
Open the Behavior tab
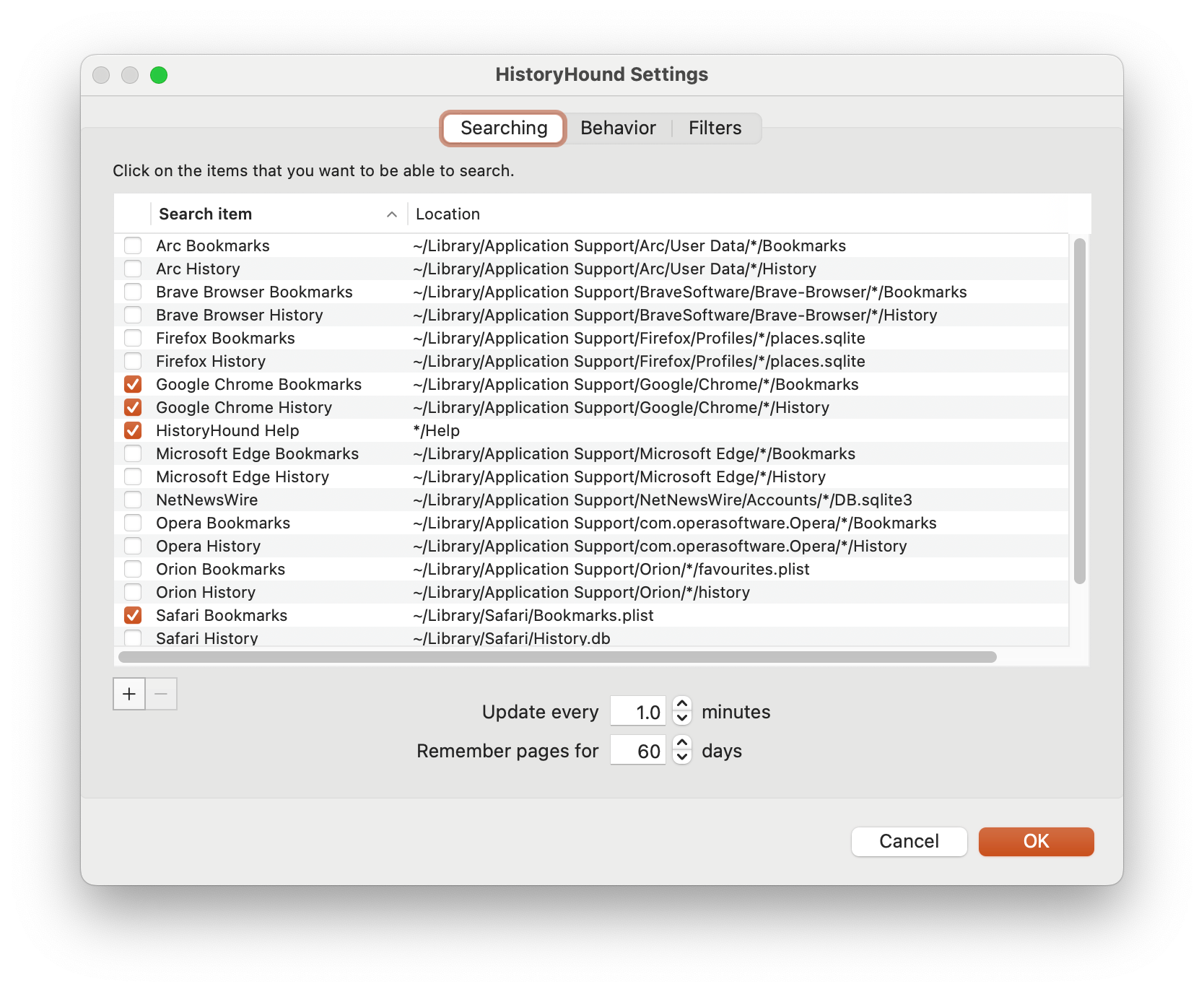coord(618,128)
